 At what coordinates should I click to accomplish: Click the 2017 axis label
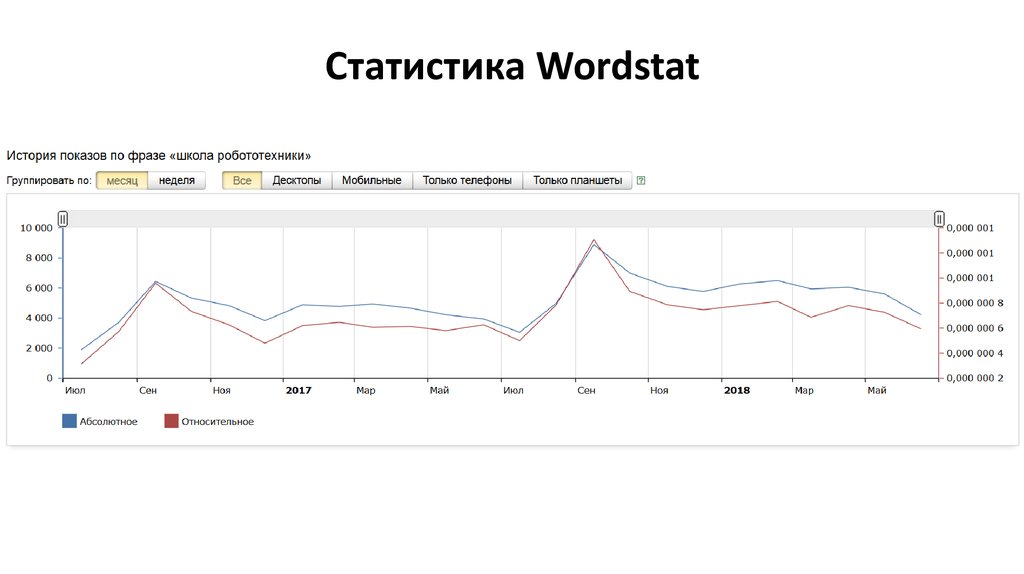[x=298, y=390]
